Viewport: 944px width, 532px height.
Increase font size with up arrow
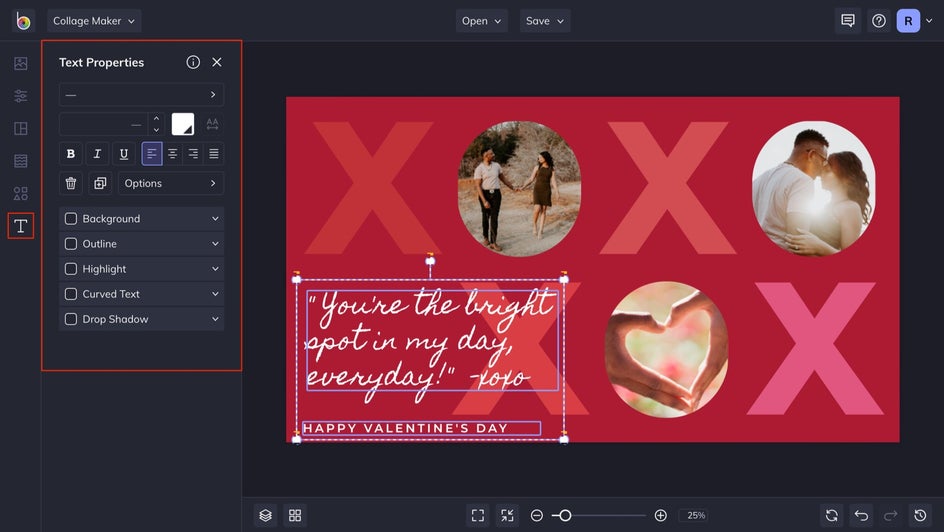157,119
